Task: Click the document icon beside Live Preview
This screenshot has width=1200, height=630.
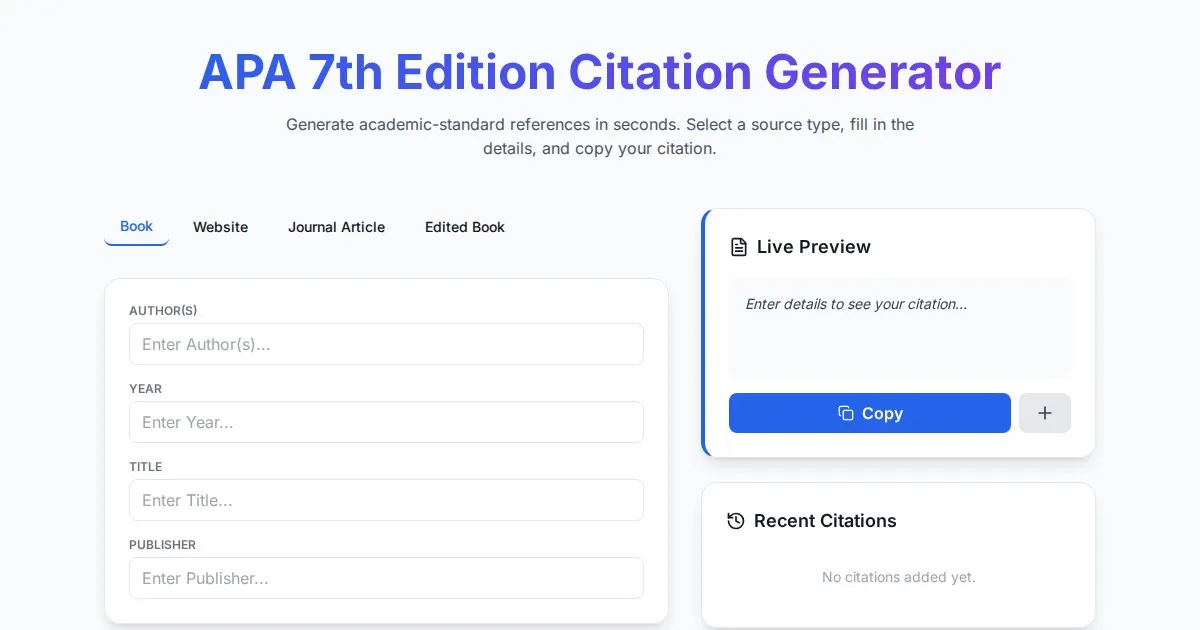Action: click(x=739, y=247)
